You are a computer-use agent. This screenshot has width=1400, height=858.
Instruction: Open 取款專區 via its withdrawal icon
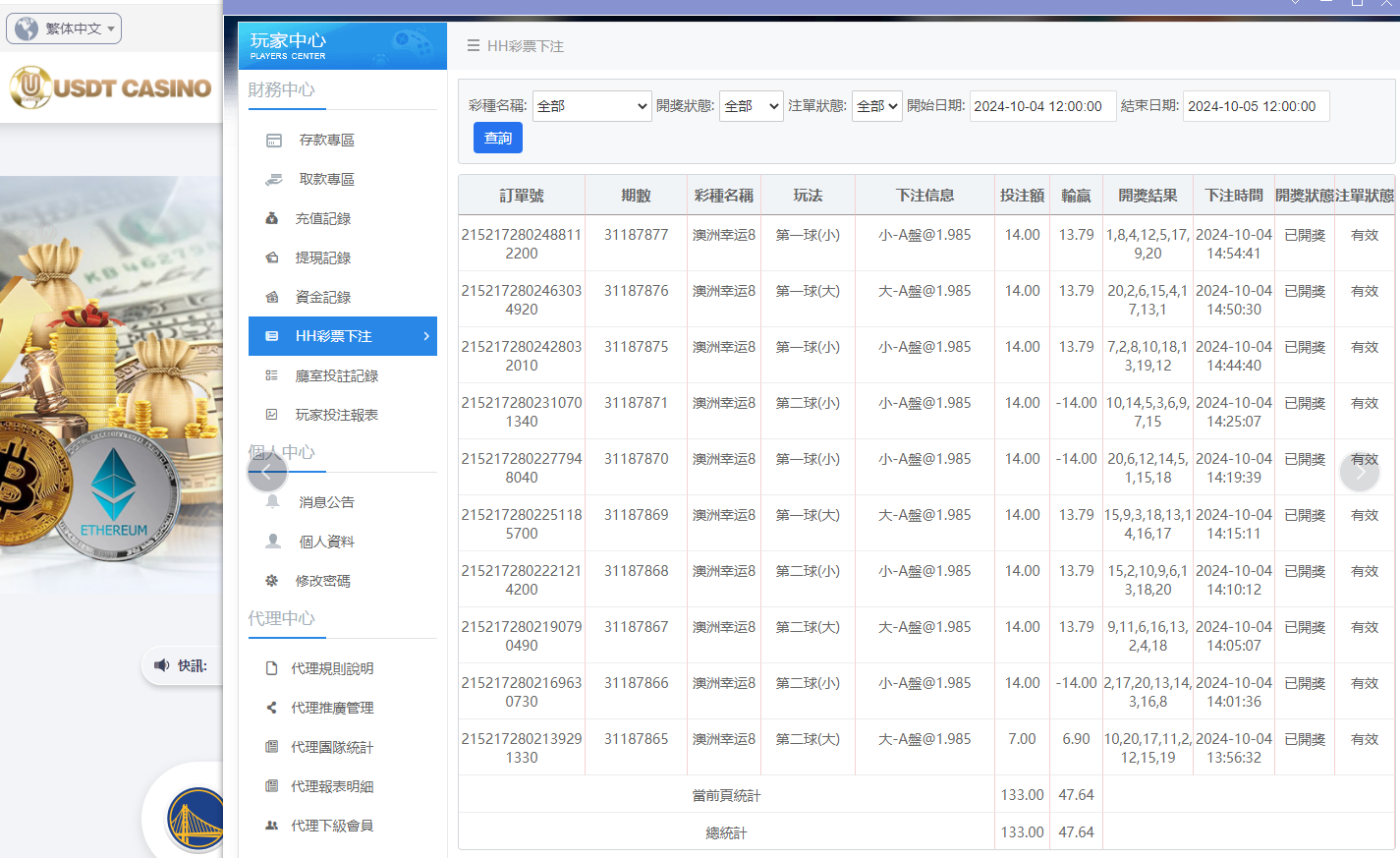point(271,179)
